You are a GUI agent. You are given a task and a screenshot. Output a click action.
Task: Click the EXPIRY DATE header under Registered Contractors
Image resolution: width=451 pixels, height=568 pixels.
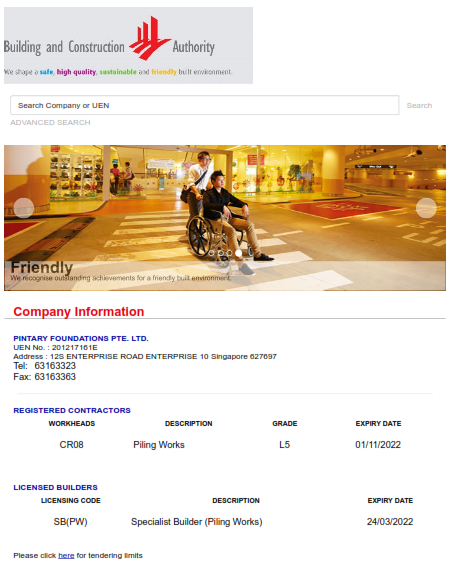(378, 423)
